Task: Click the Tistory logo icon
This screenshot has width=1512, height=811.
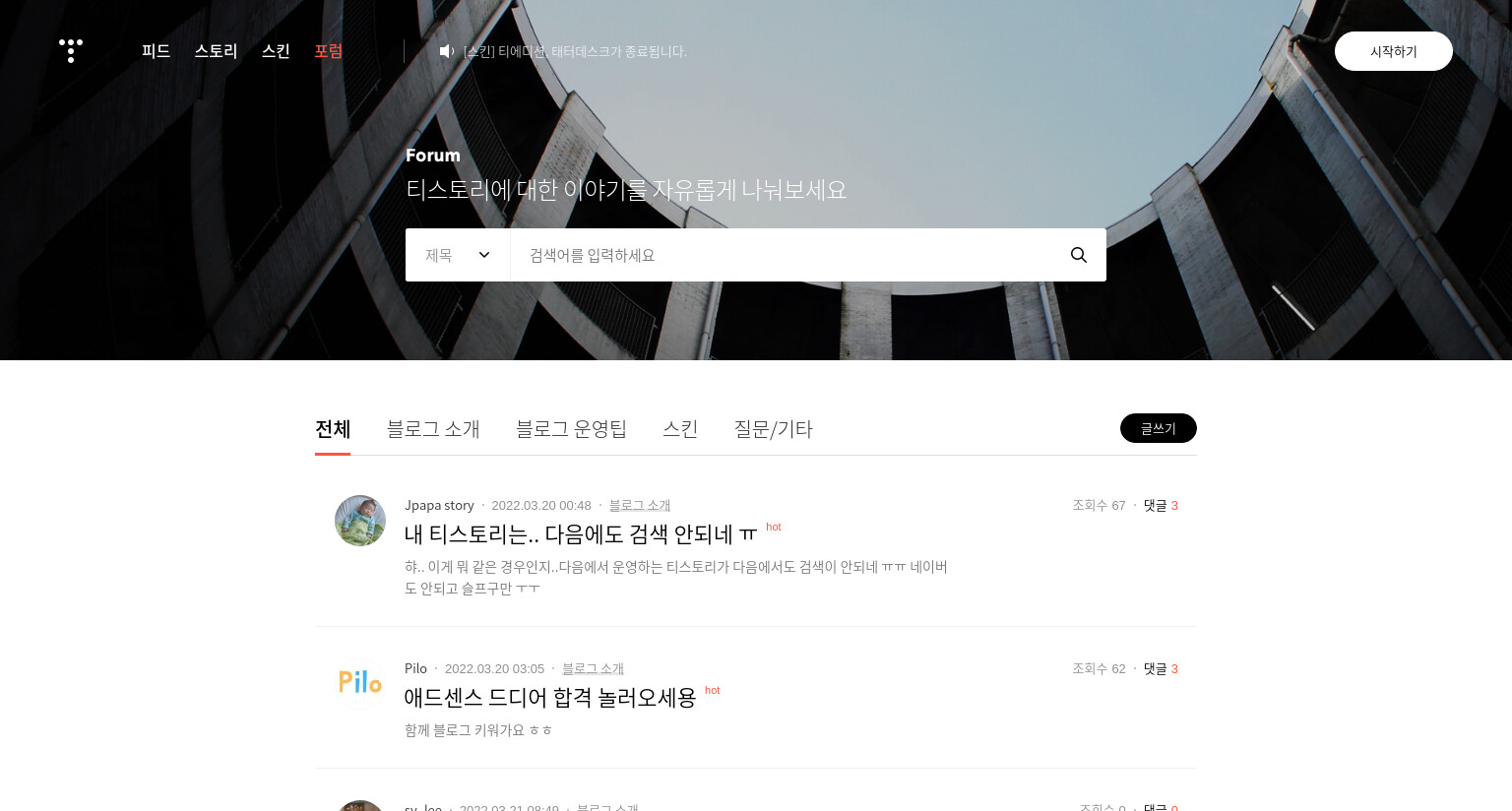Action: click(71, 51)
